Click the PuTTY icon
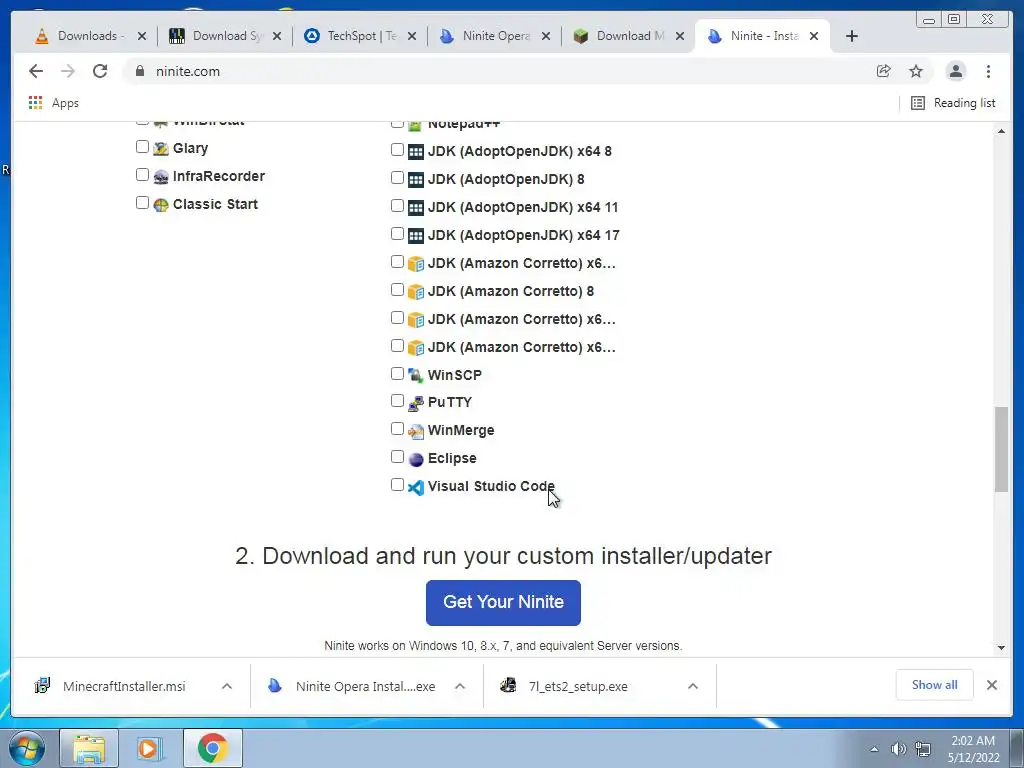Screen dimensions: 1024x768 [x=415, y=404]
